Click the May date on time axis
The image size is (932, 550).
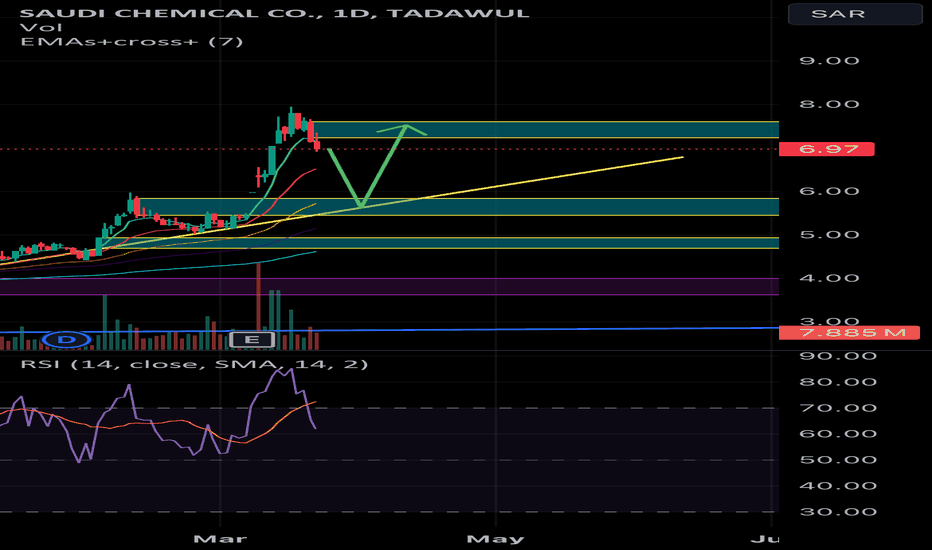pos(495,539)
